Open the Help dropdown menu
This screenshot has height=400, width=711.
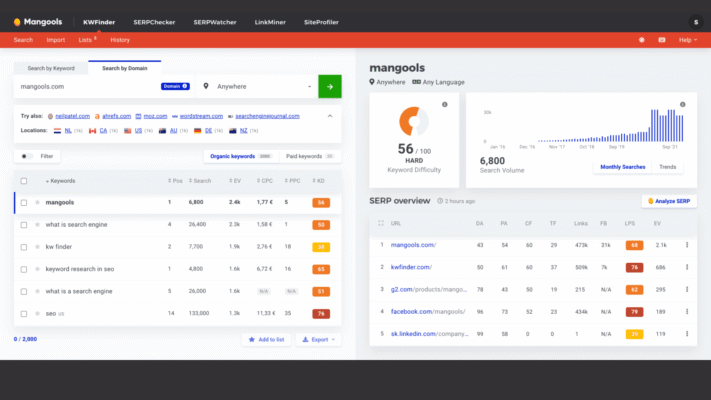[688, 40]
